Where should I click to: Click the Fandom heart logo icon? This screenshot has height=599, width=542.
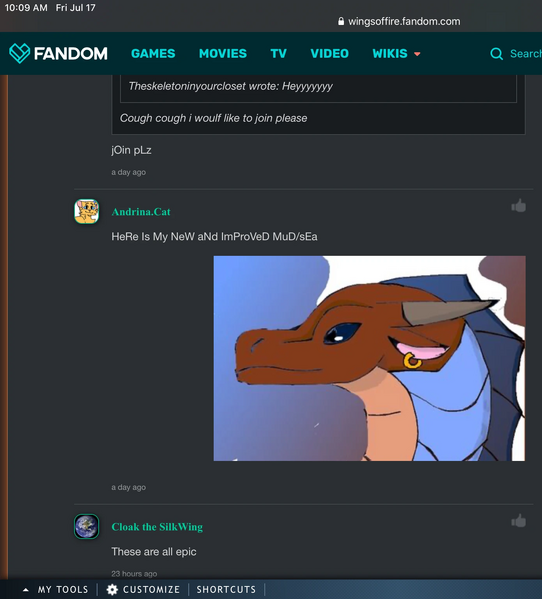(x=19, y=53)
